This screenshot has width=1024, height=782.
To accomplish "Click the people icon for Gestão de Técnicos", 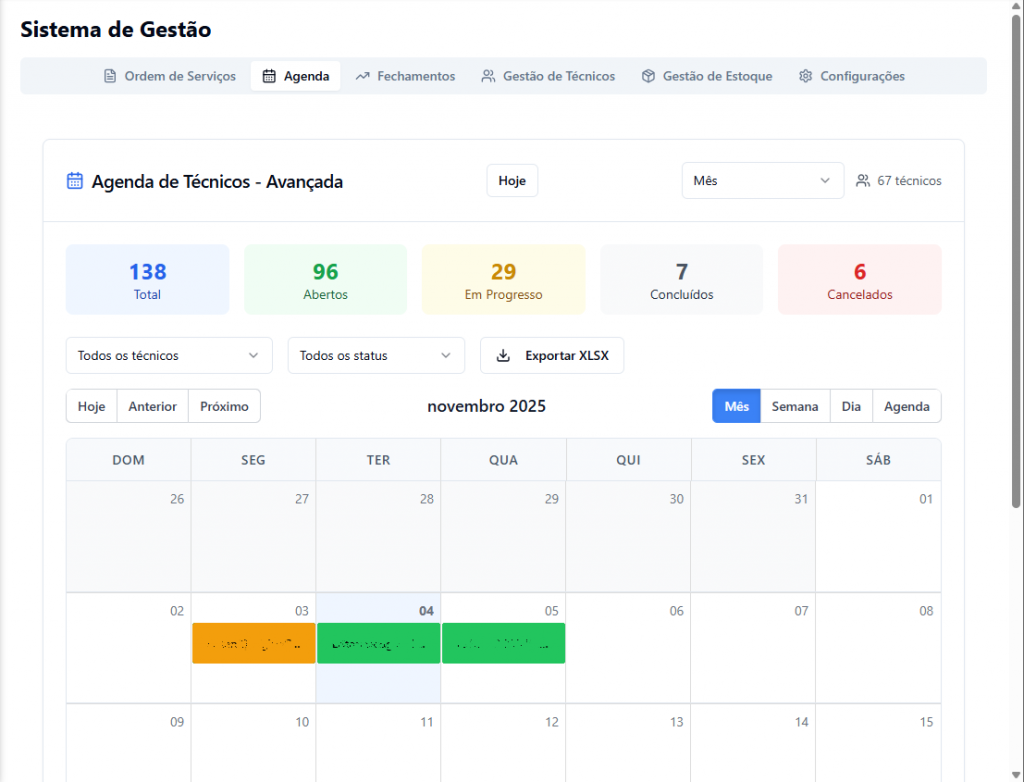I will click(x=488, y=76).
